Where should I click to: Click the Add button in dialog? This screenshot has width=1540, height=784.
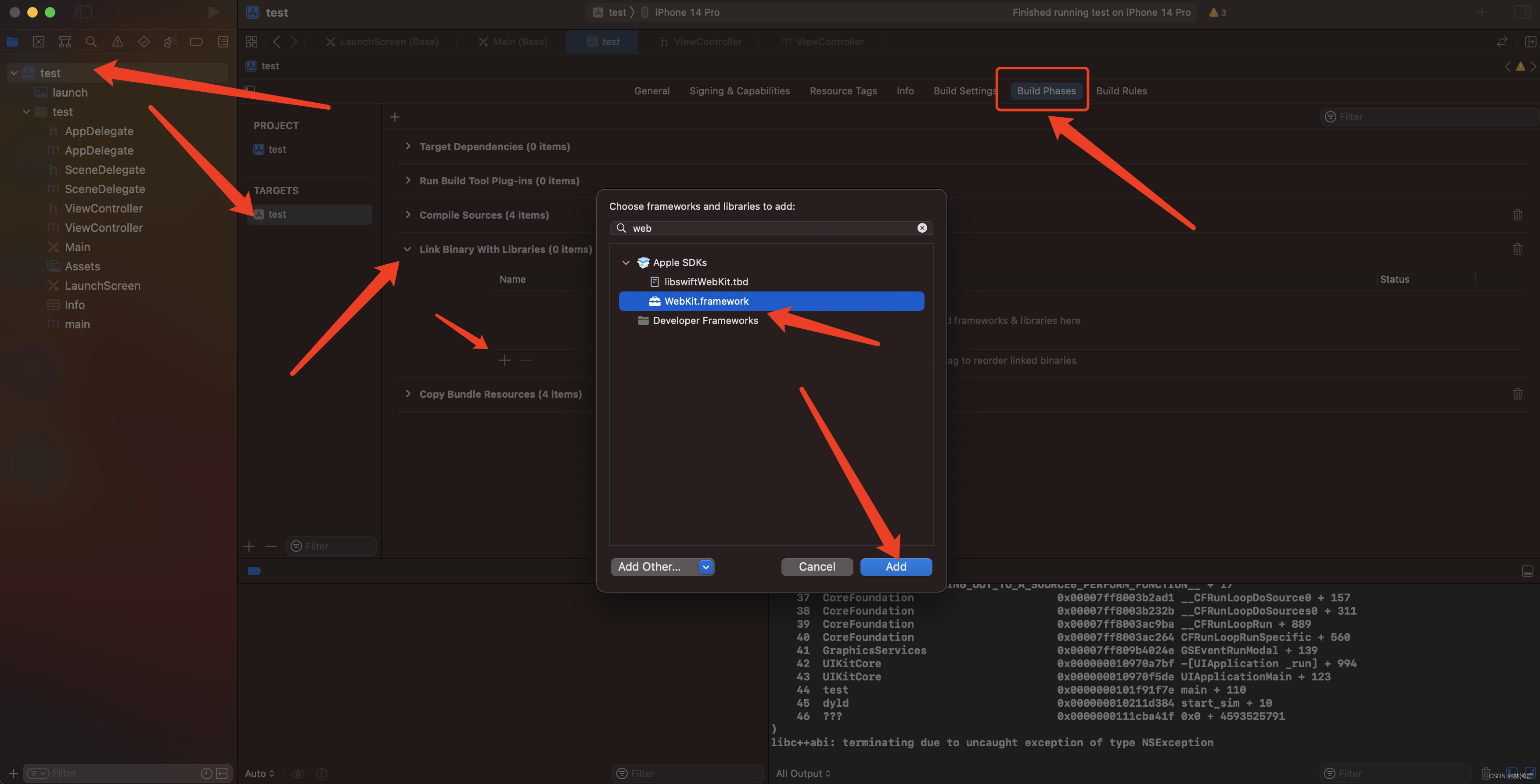[896, 567]
